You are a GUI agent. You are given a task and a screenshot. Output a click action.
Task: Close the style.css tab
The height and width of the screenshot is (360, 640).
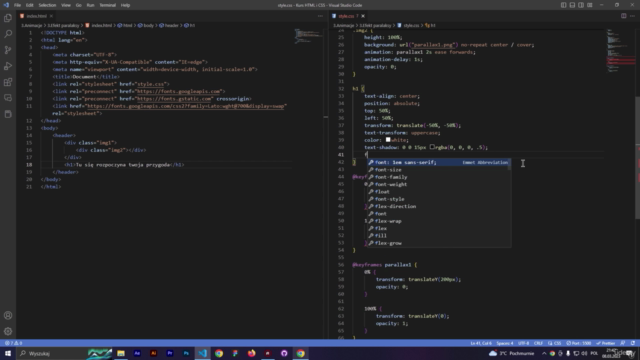363,16
